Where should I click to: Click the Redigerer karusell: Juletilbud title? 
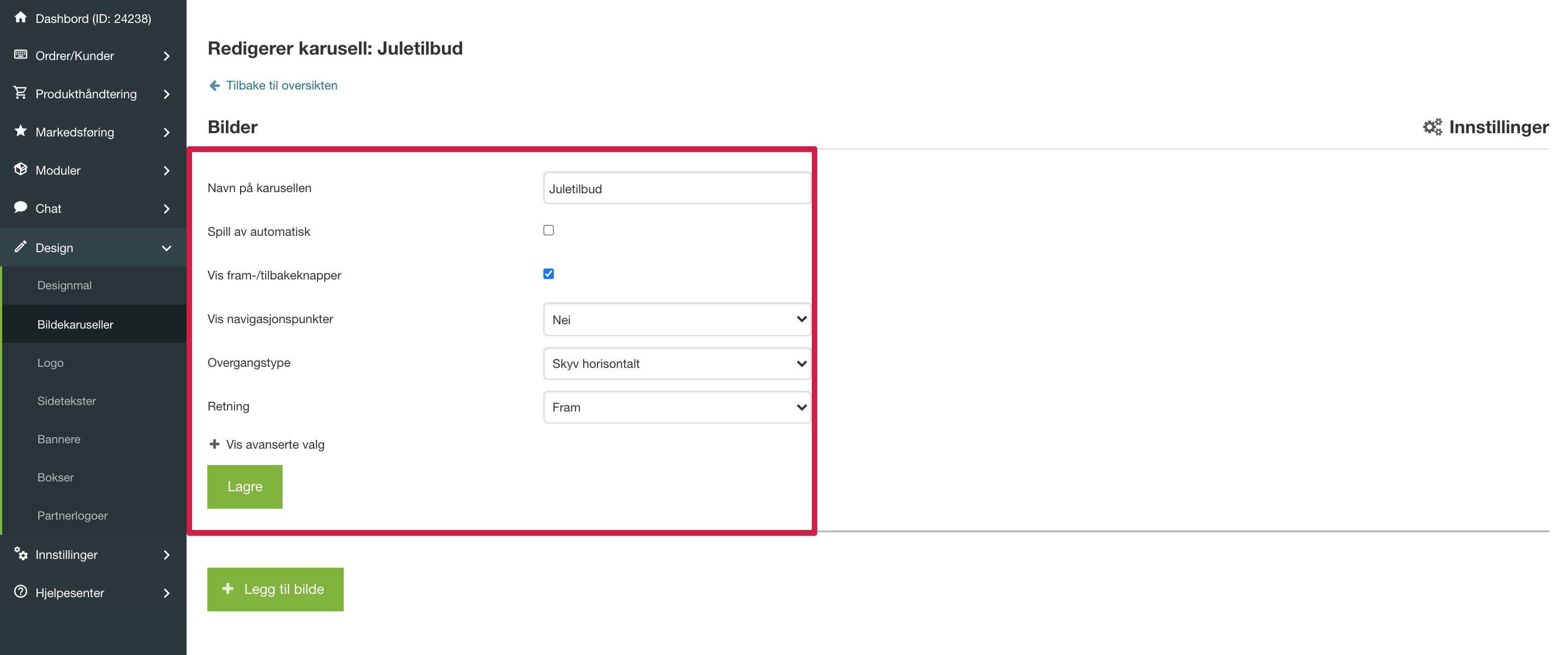click(x=335, y=48)
